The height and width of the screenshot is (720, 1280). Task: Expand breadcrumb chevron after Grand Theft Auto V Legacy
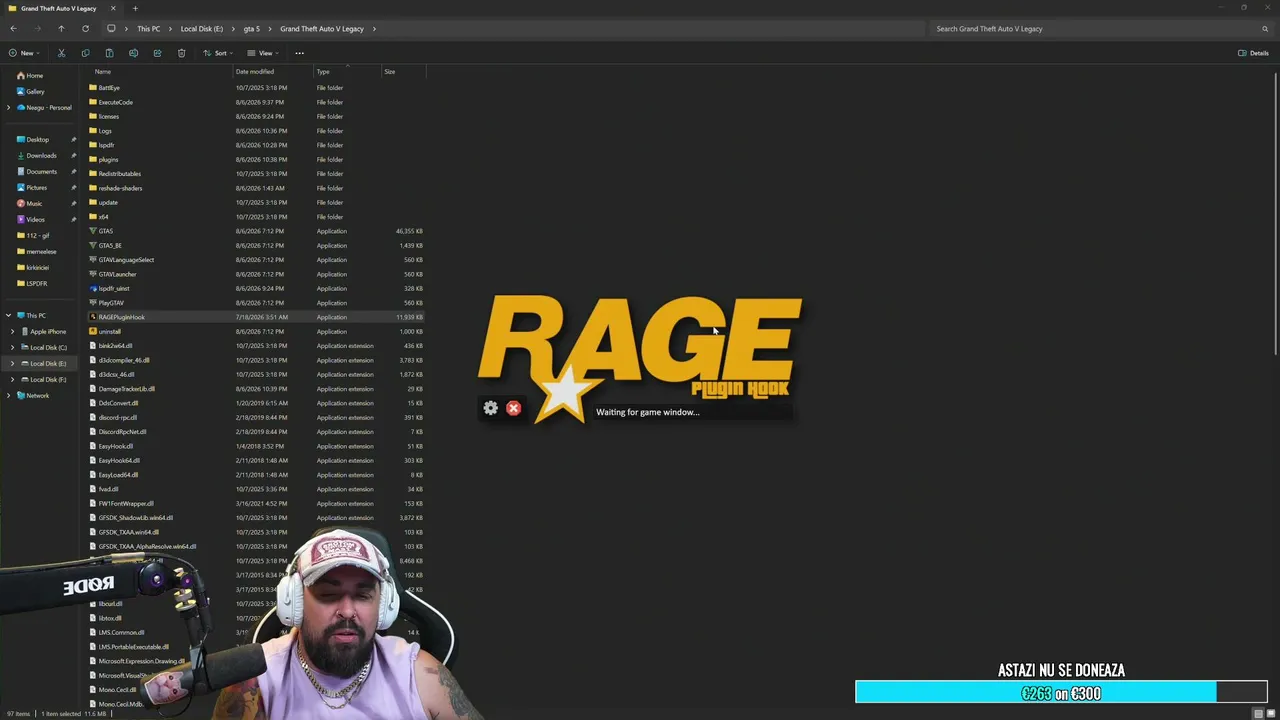click(x=374, y=29)
